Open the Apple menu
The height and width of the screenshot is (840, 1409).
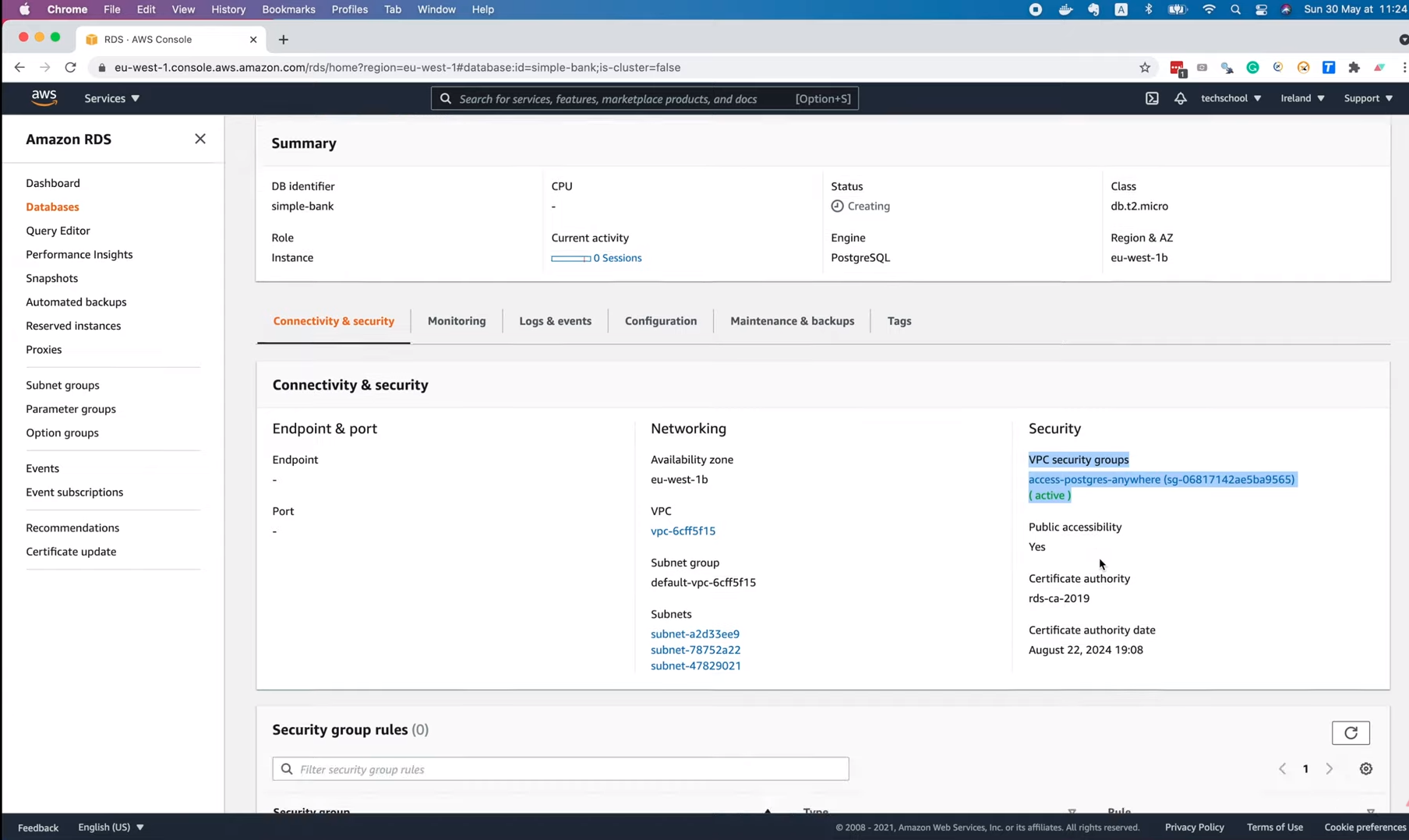pyautogui.click(x=24, y=9)
